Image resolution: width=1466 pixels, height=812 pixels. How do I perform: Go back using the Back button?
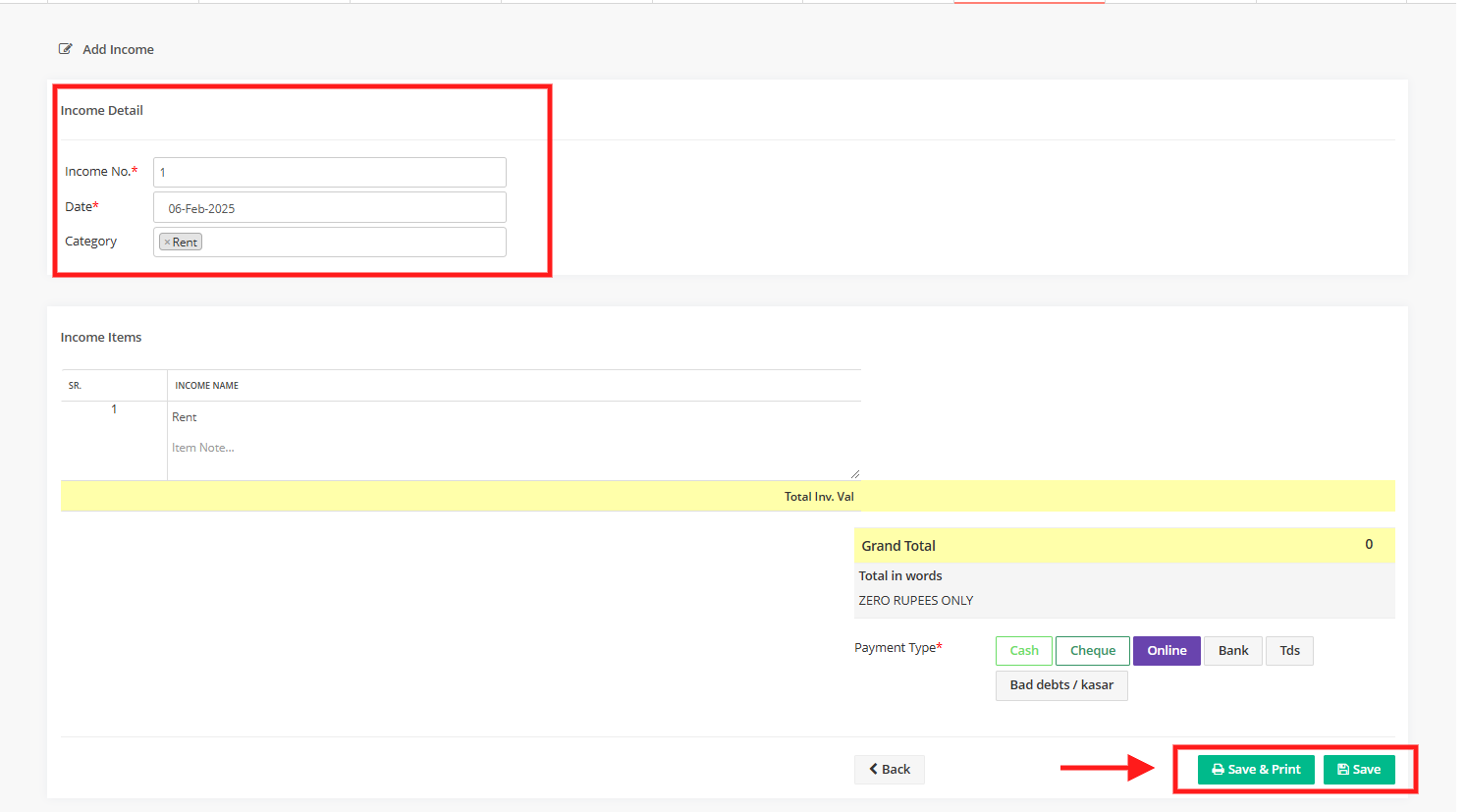(889, 770)
